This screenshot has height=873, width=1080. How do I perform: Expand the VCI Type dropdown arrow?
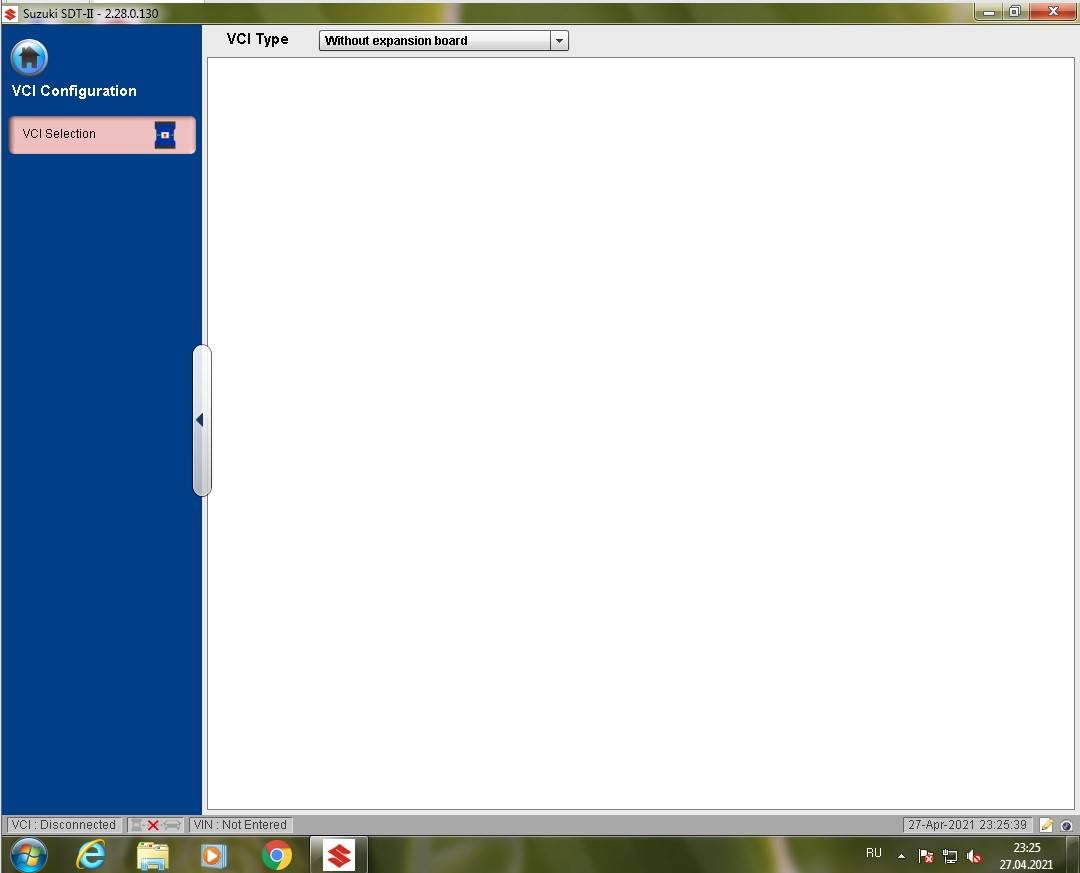pyautogui.click(x=559, y=41)
